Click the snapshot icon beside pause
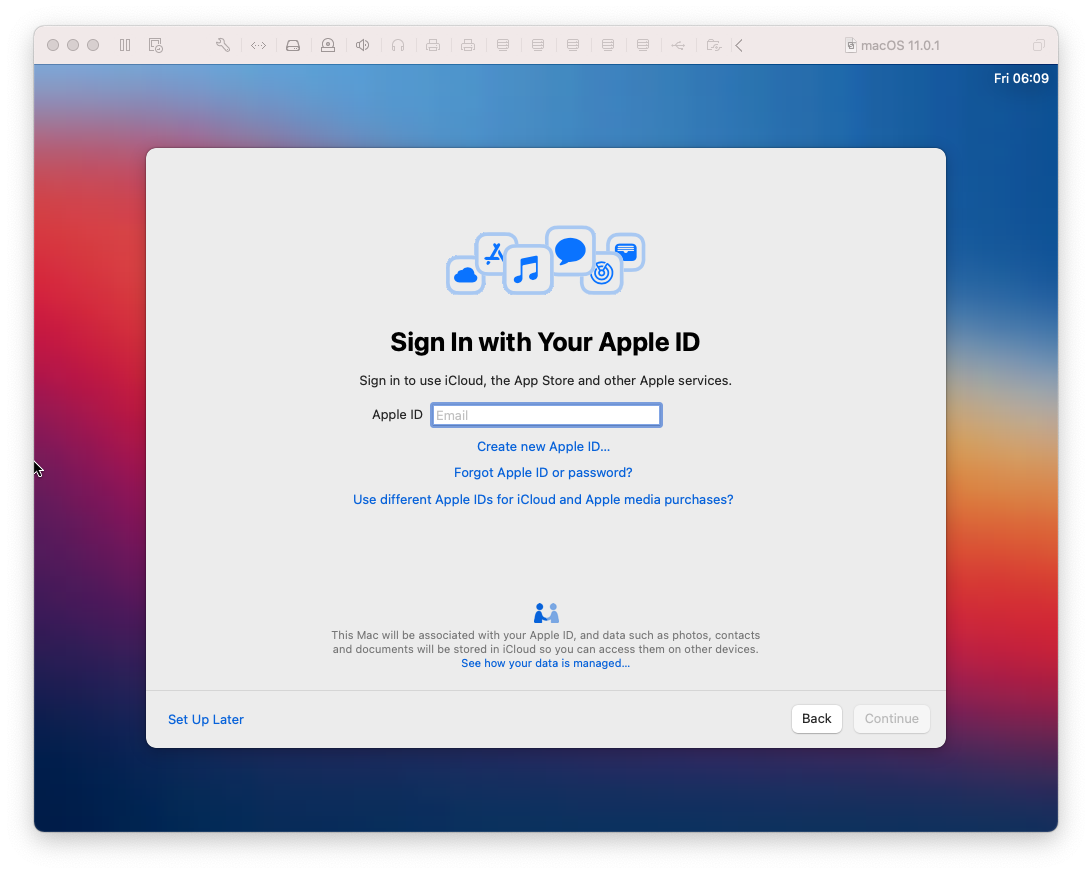Viewport: 1092px width, 874px height. (155, 45)
